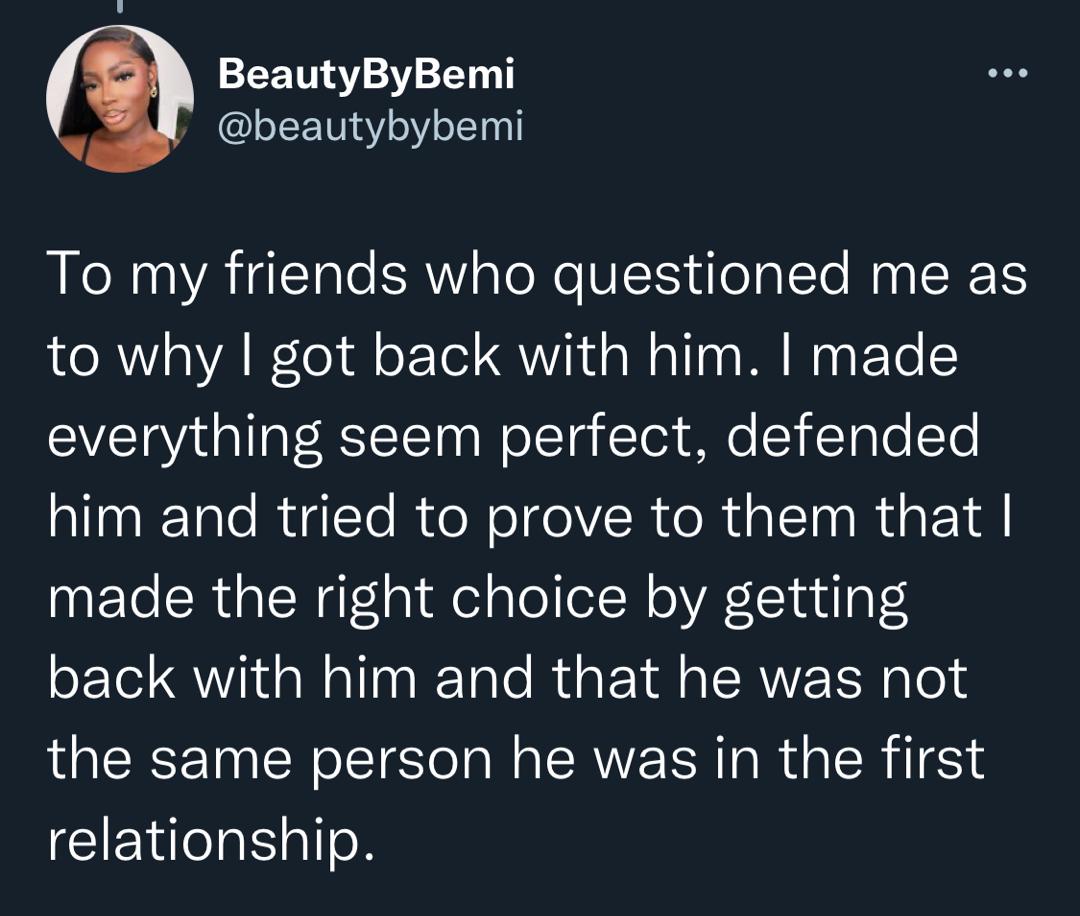The height and width of the screenshot is (916, 1080).
Task: Open the BeautyByBemi display name link
Action: pyautogui.click(x=365, y=73)
